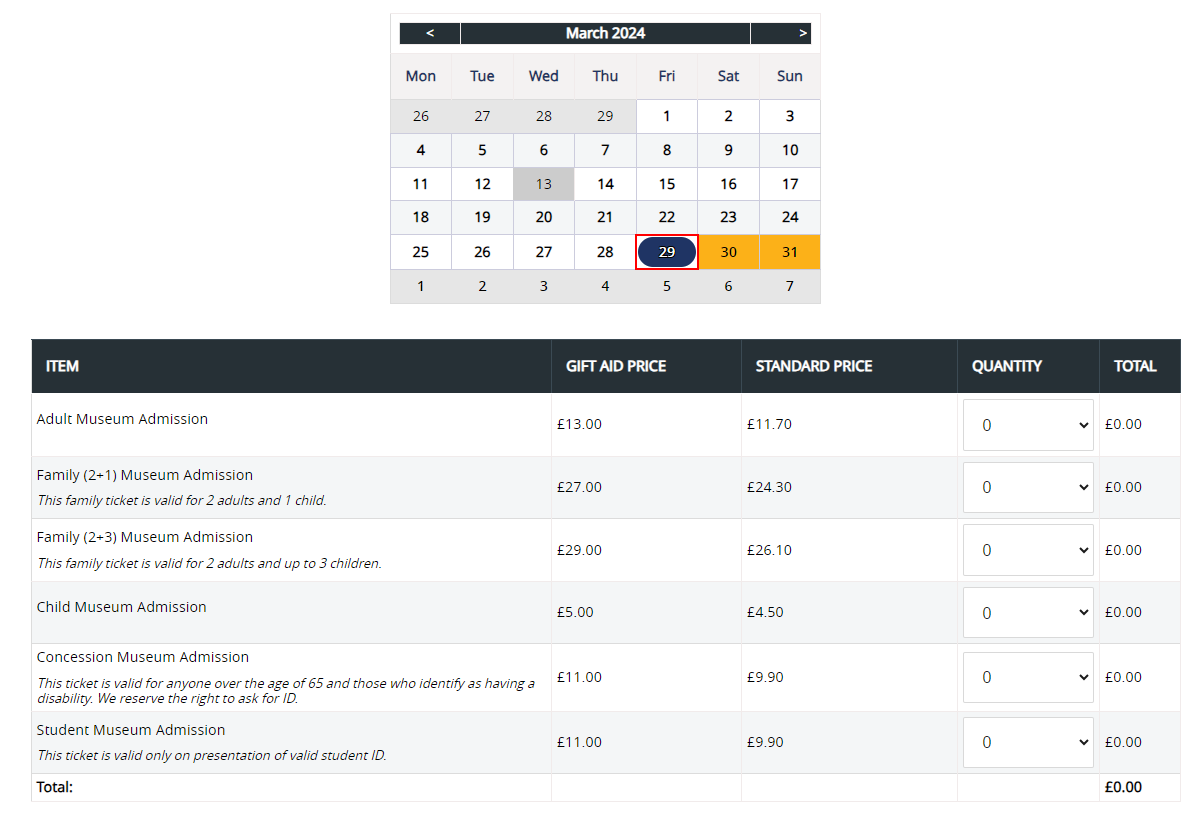The image size is (1202, 822).
Task: Open Adult Museum Admission quantity dropdown
Action: point(1027,425)
